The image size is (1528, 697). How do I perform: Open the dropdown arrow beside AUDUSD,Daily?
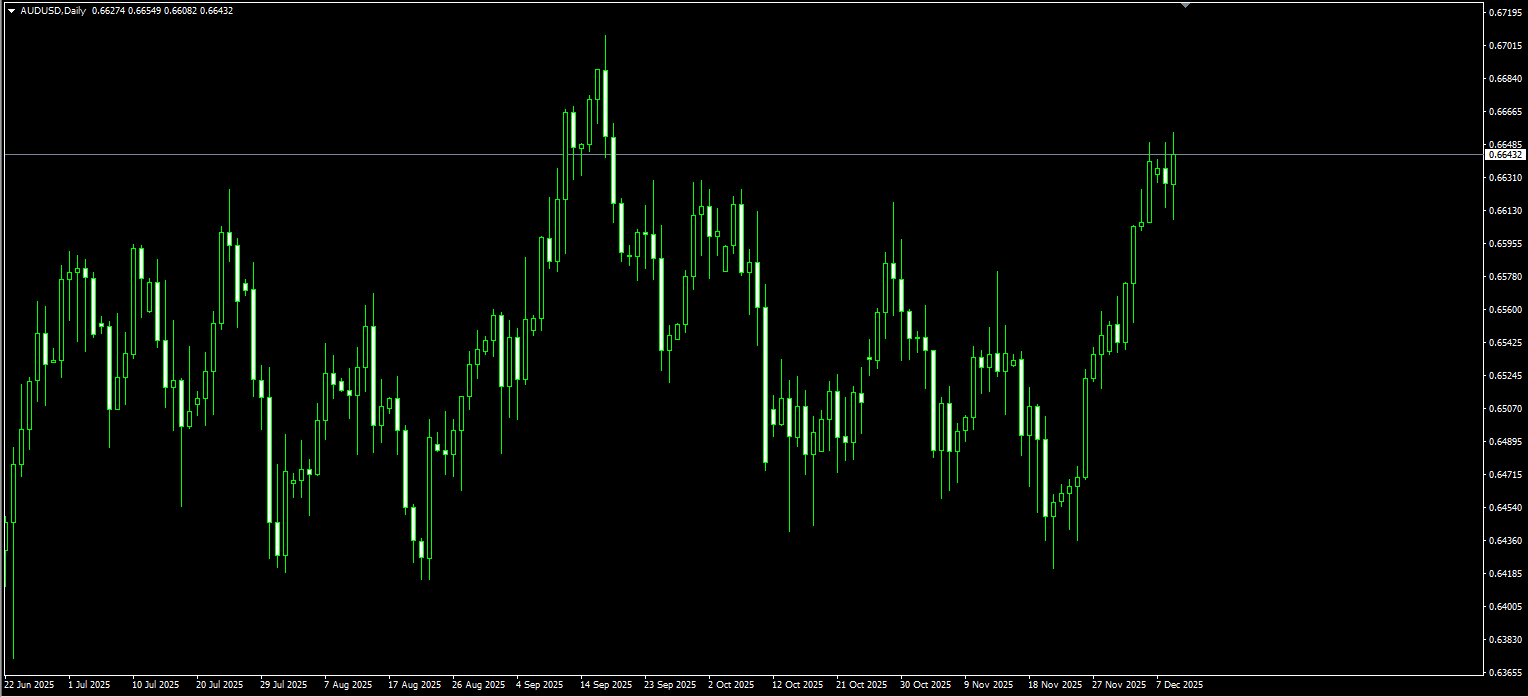point(11,11)
